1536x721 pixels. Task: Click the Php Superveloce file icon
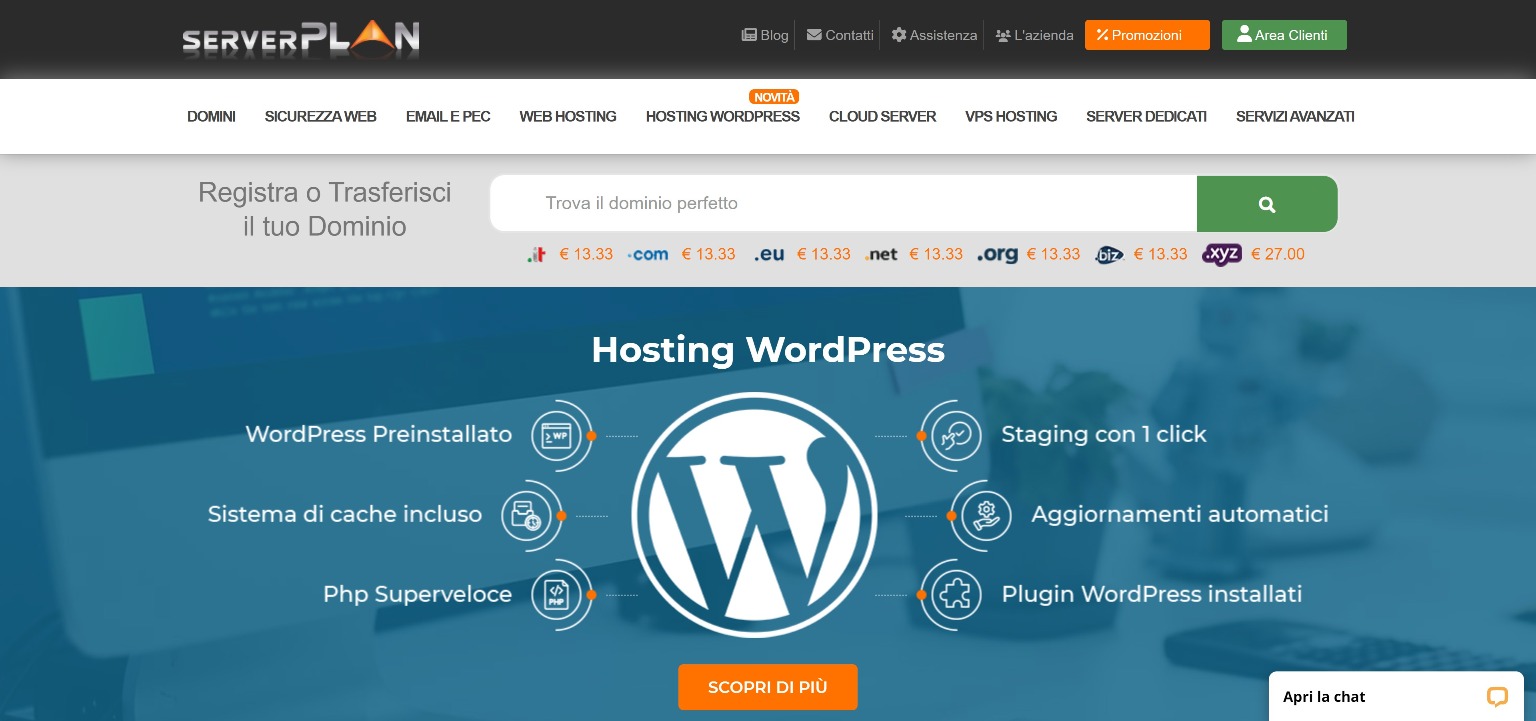pyautogui.click(x=556, y=596)
